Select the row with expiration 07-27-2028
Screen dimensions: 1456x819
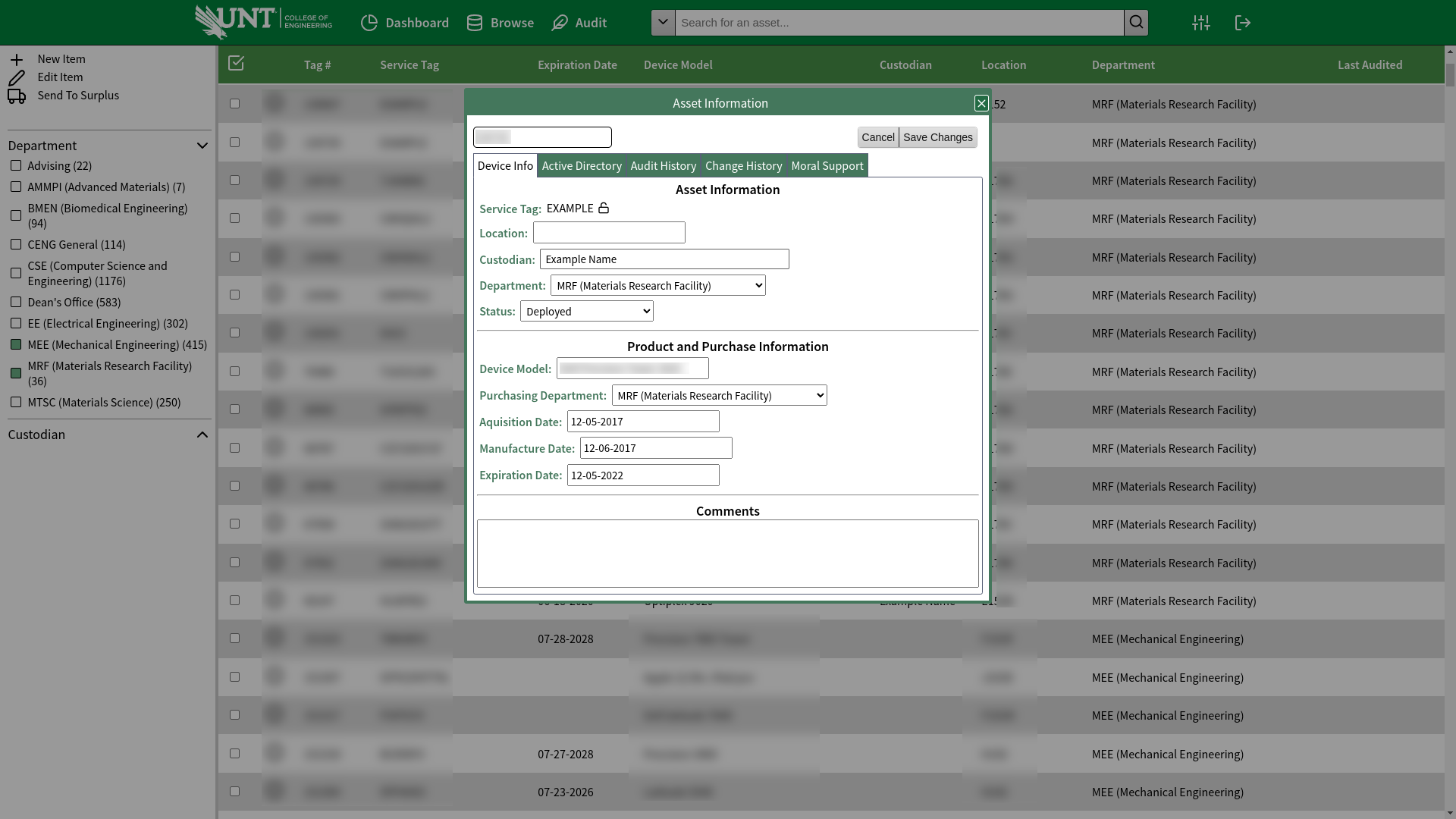coord(234,754)
